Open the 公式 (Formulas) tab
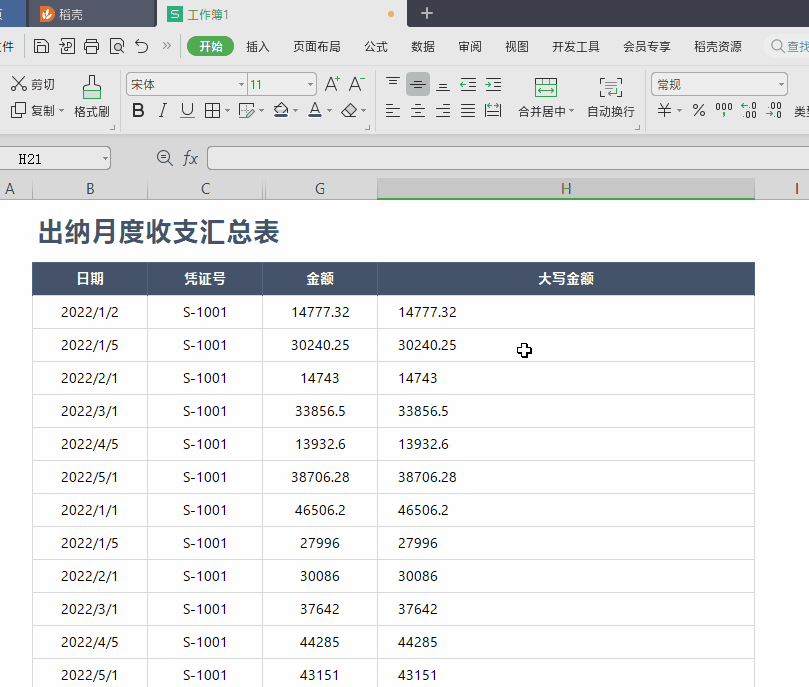 (x=376, y=46)
